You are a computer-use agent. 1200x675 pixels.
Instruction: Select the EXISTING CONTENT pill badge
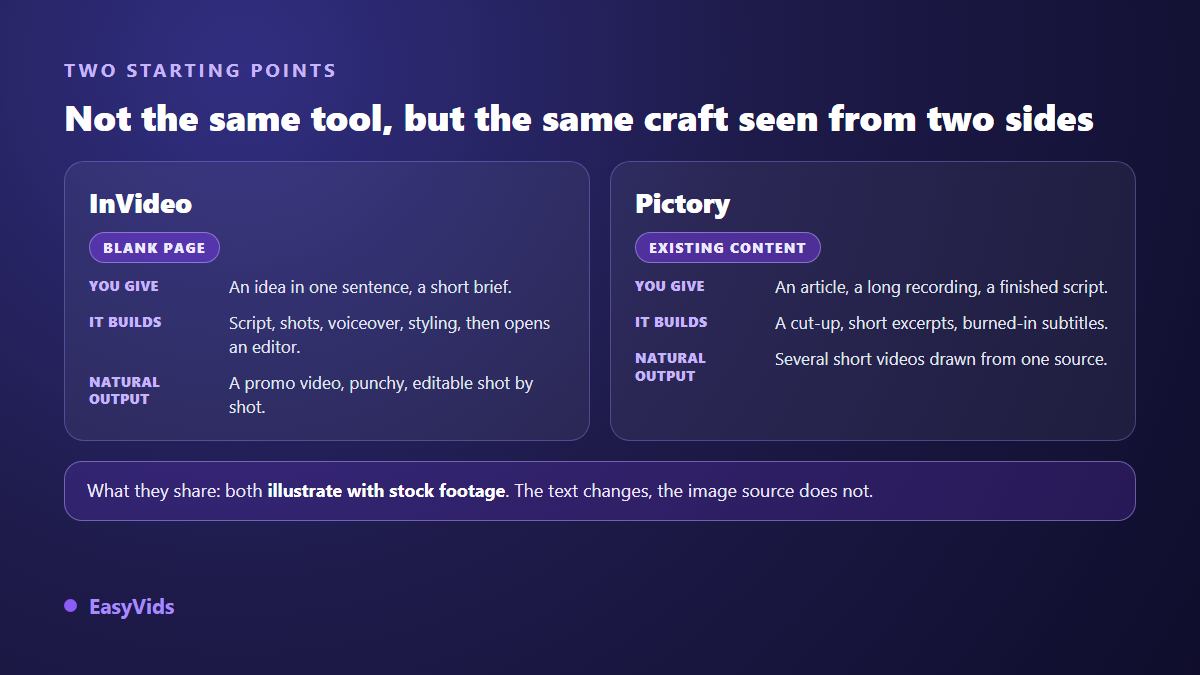pyautogui.click(x=727, y=248)
